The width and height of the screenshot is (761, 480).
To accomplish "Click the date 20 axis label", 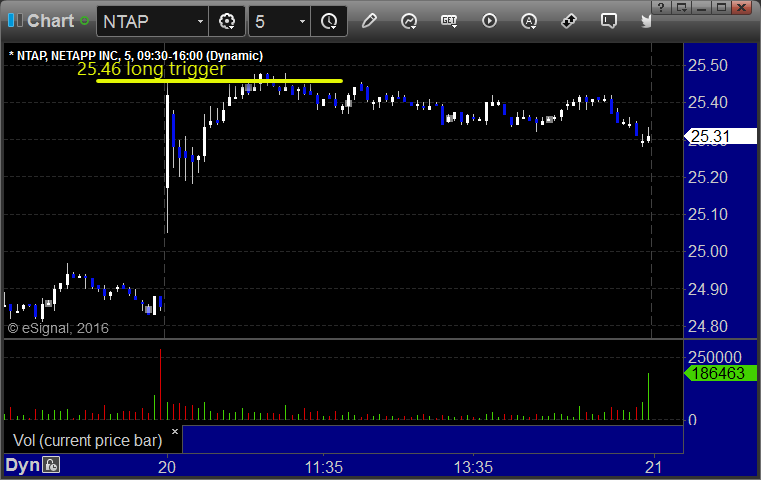I will point(167,467).
